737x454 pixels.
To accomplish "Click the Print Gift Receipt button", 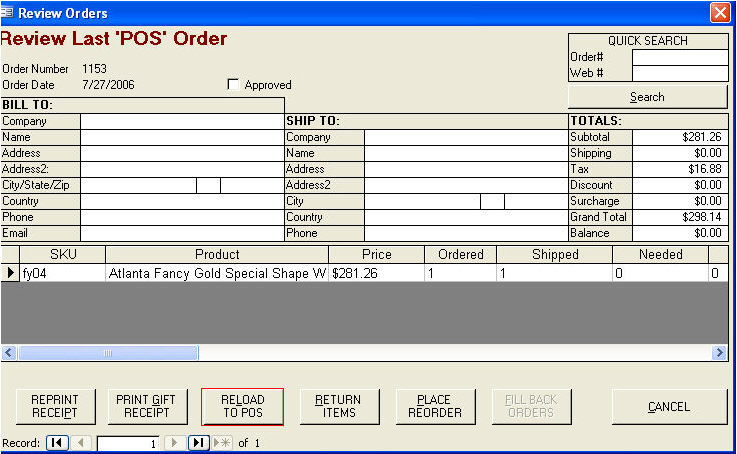I will point(147,406).
